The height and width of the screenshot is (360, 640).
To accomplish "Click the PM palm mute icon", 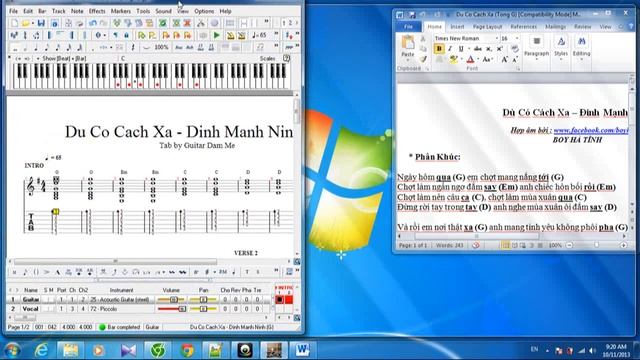I will (x=223, y=272).
